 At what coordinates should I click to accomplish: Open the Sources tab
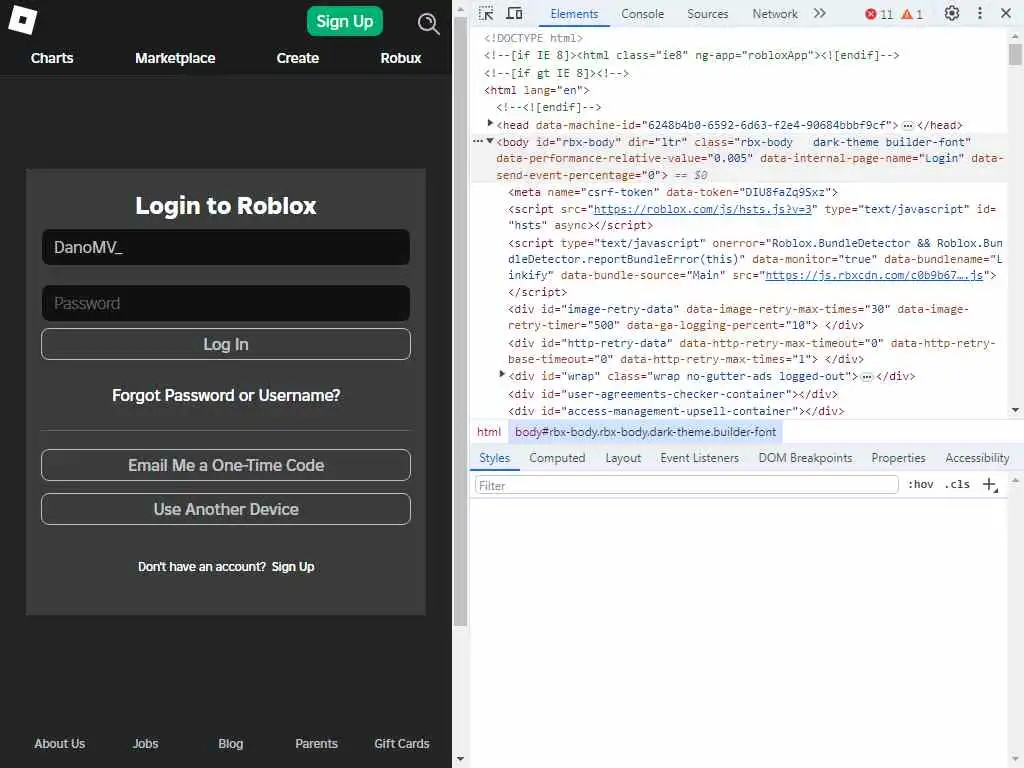click(x=707, y=14)
